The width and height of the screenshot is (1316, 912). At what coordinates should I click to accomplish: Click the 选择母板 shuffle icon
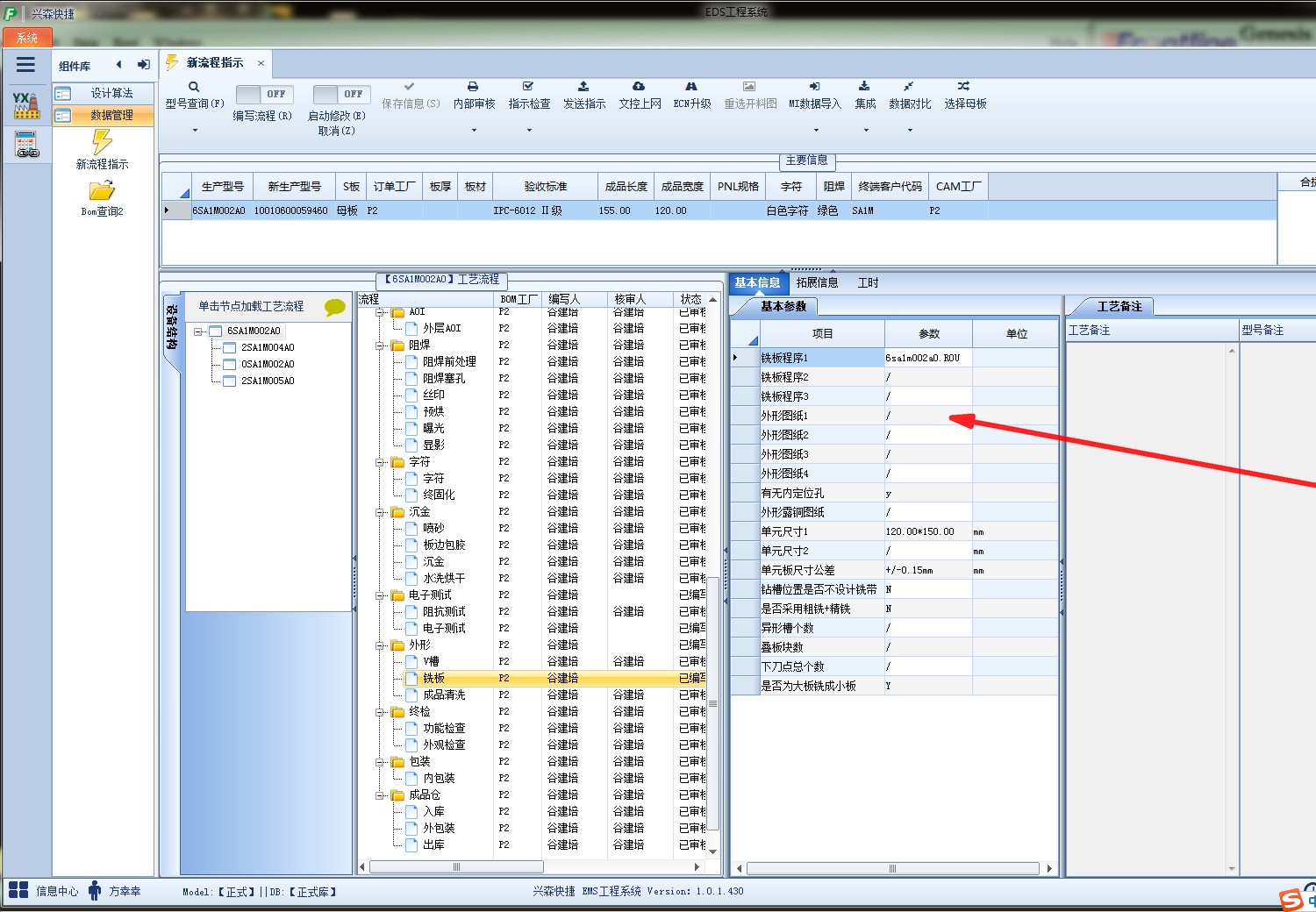tap(963, 86)
